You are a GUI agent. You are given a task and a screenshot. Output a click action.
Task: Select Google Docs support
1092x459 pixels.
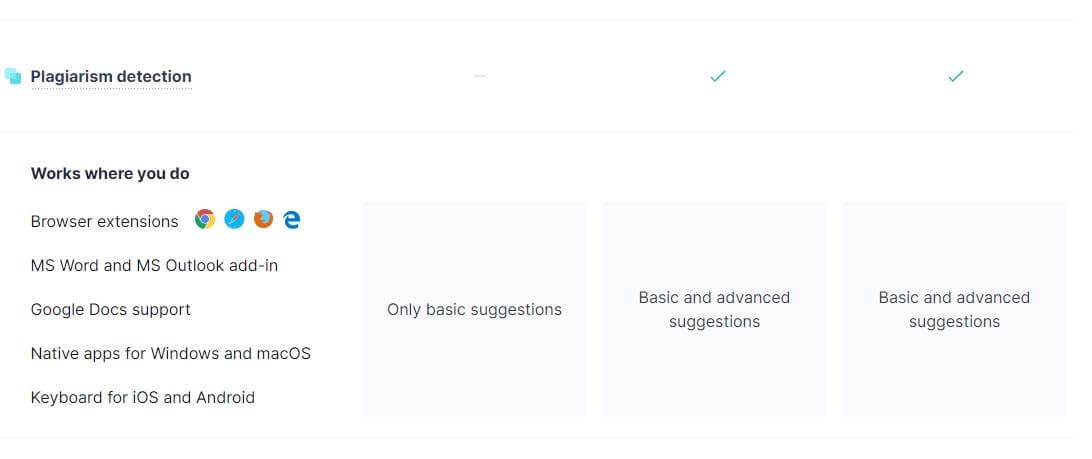tap(111, 309)
